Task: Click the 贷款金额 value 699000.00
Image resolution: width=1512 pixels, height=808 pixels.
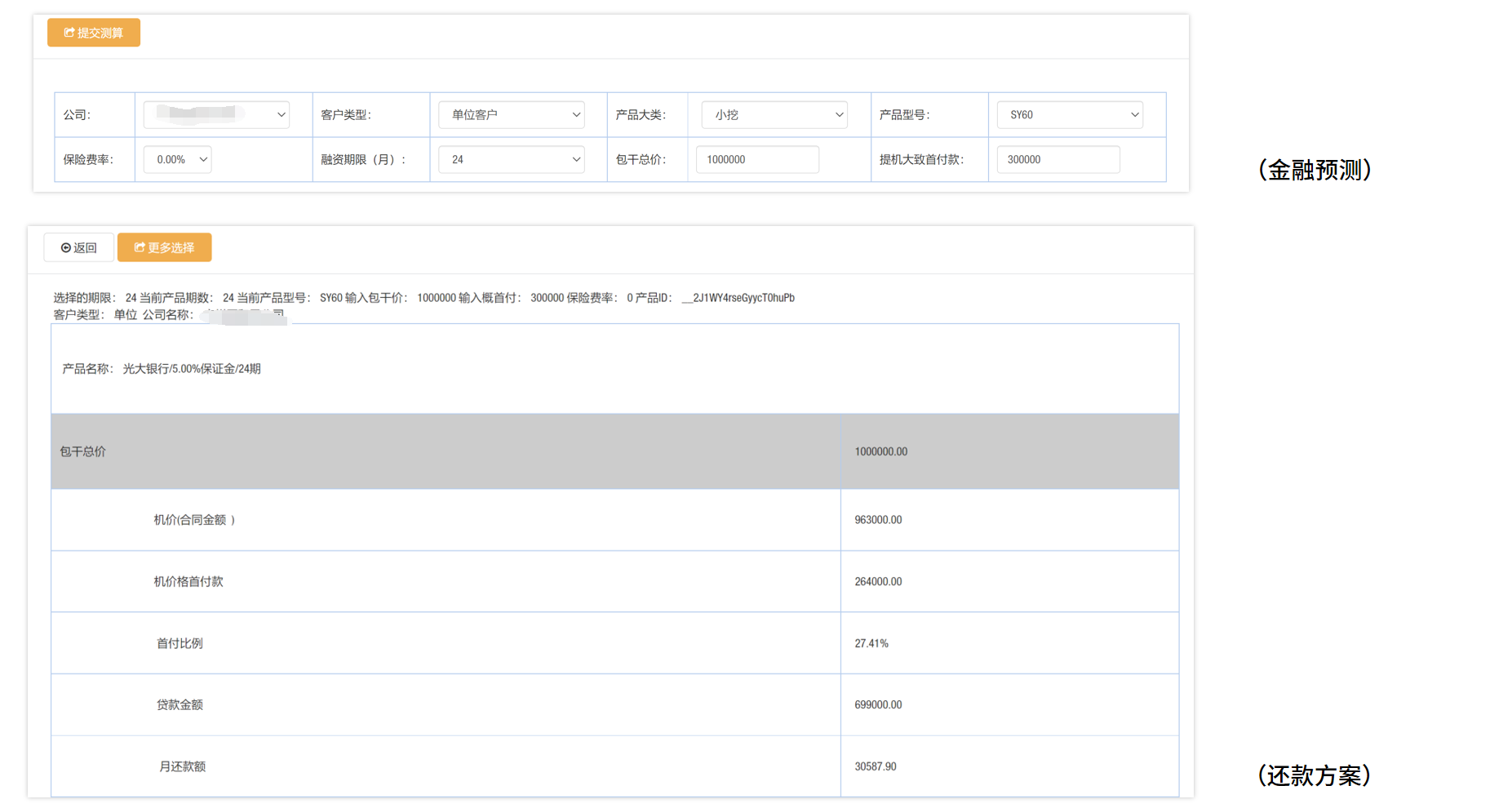Action: click(878, 705)
